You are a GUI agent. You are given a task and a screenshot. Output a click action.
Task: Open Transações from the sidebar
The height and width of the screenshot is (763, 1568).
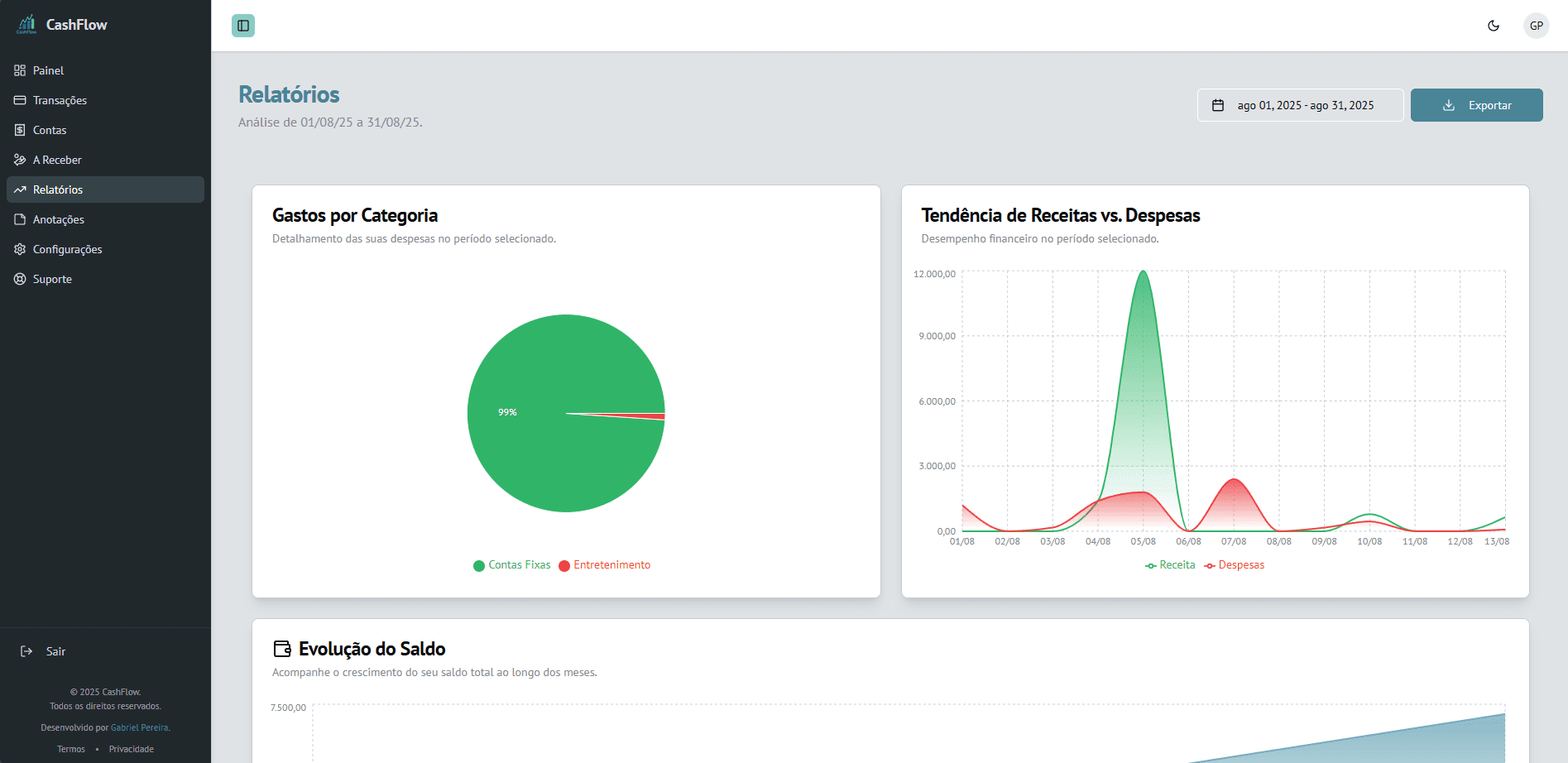click(x=60, y=100)
